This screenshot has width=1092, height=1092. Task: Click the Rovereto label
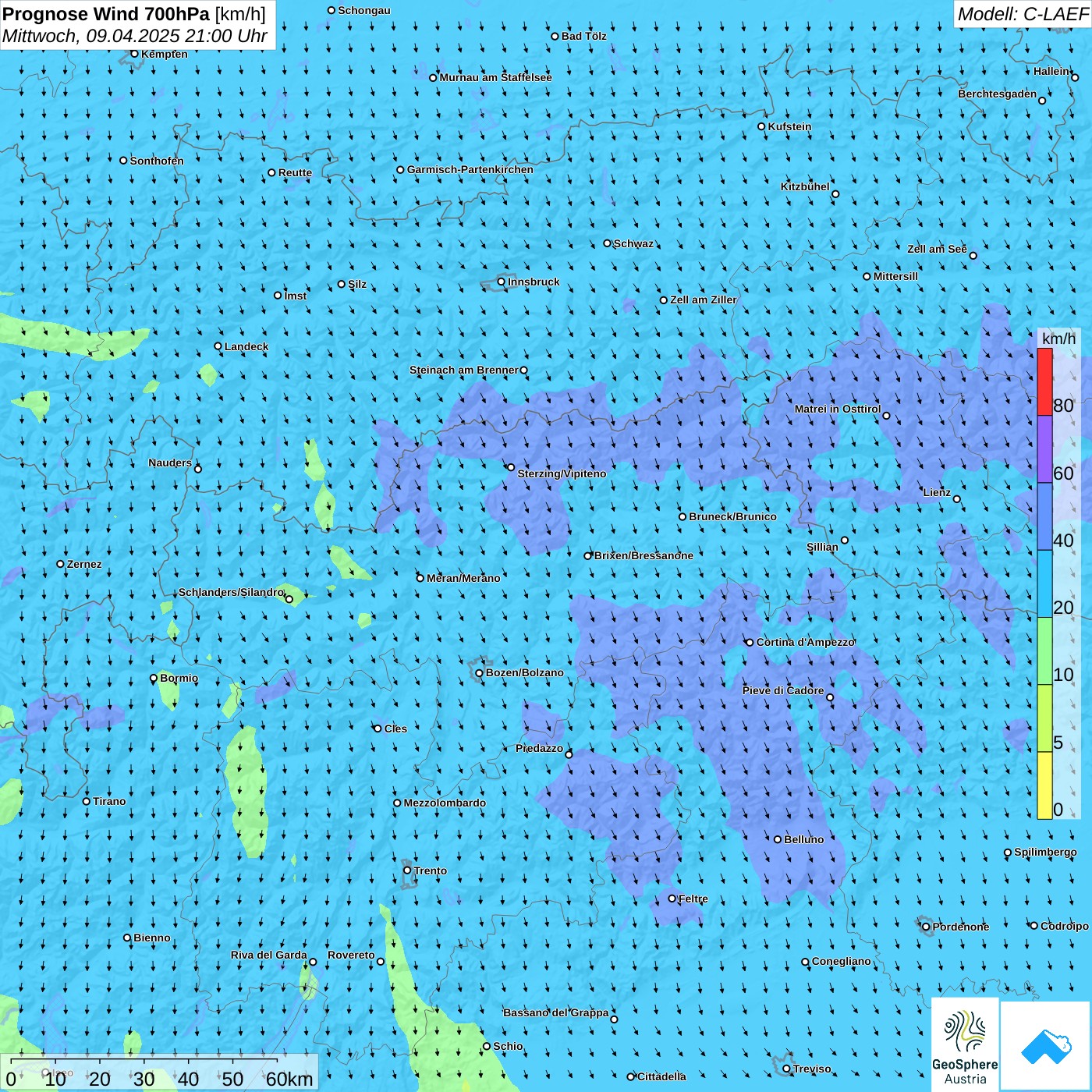(351, 955)
